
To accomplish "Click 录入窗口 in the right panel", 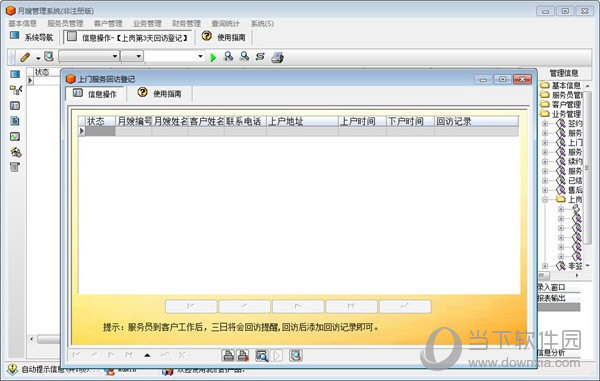I will 551,288.
